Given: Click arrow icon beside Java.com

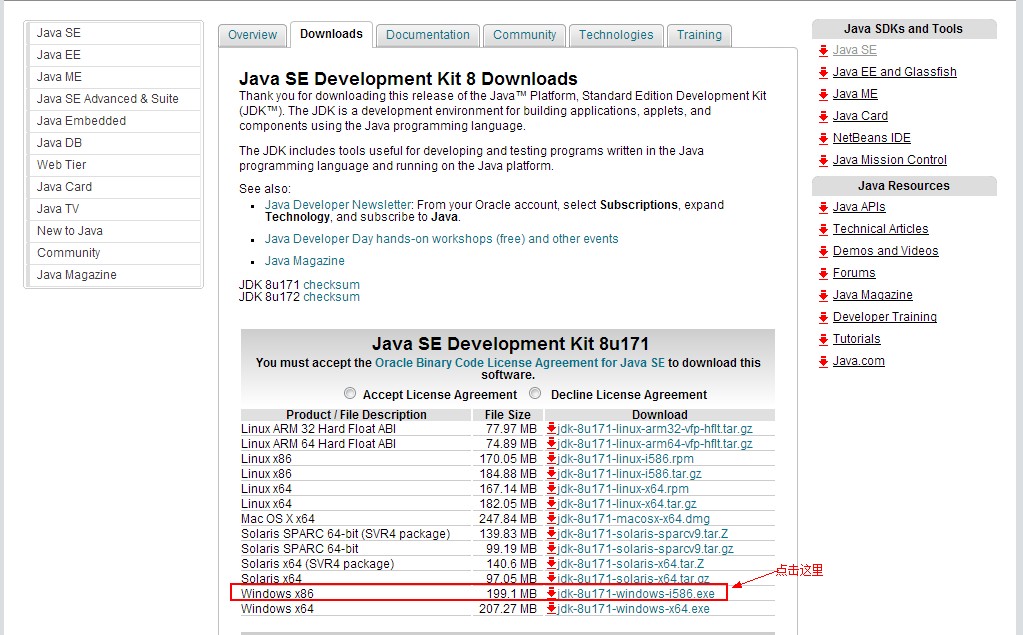Looking at the screenshot, I should [x=823, y=362].
